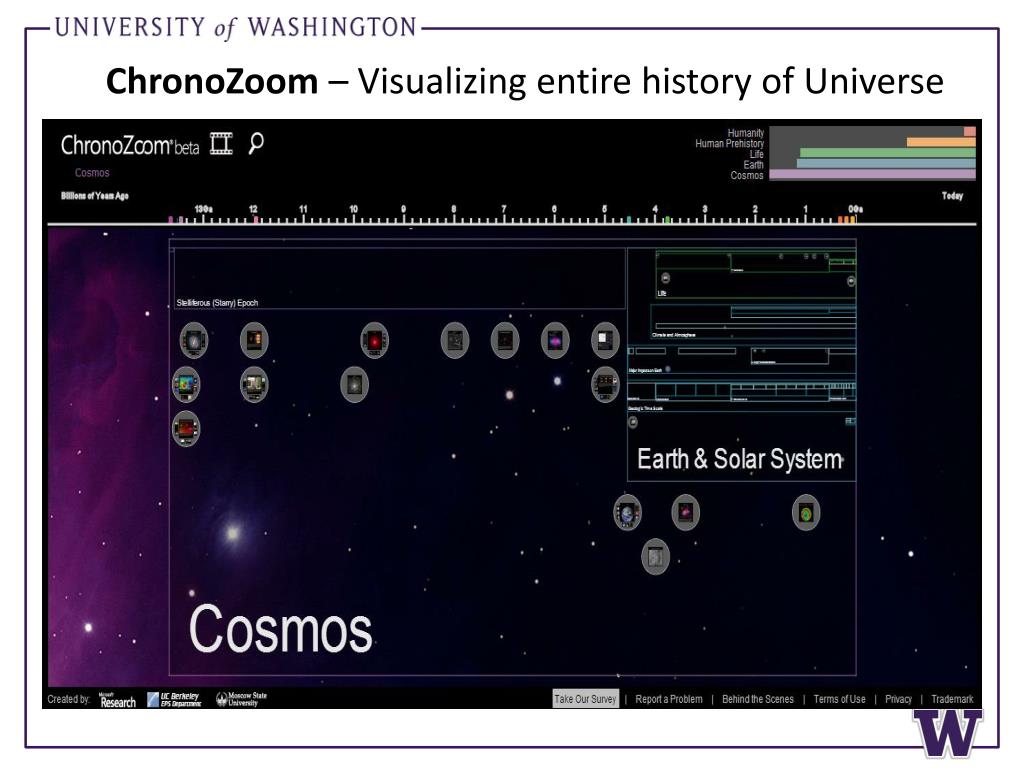Open the Climate and Atmosphere timeline
The width and height of the screenshot is (1024, 768).
[x=754, y=321]
